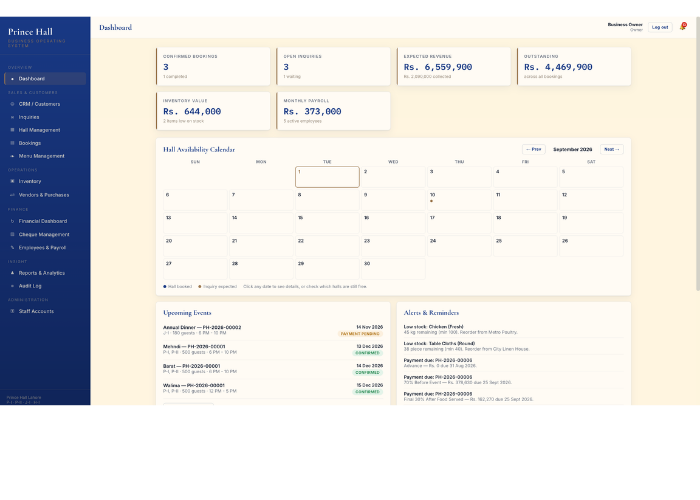Open the notifications bell icon
The width and height of the screenshot is (700, 500).
click(x=683, y=27)
